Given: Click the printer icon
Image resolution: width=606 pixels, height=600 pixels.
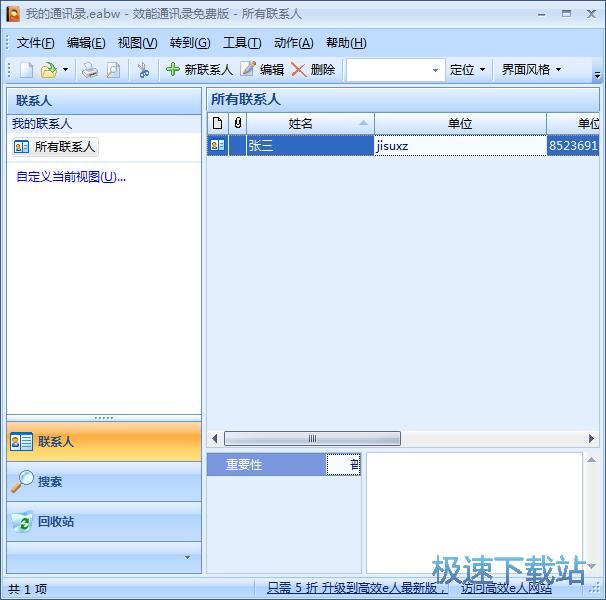Looking at the screenshot, I should coord(90,70).
